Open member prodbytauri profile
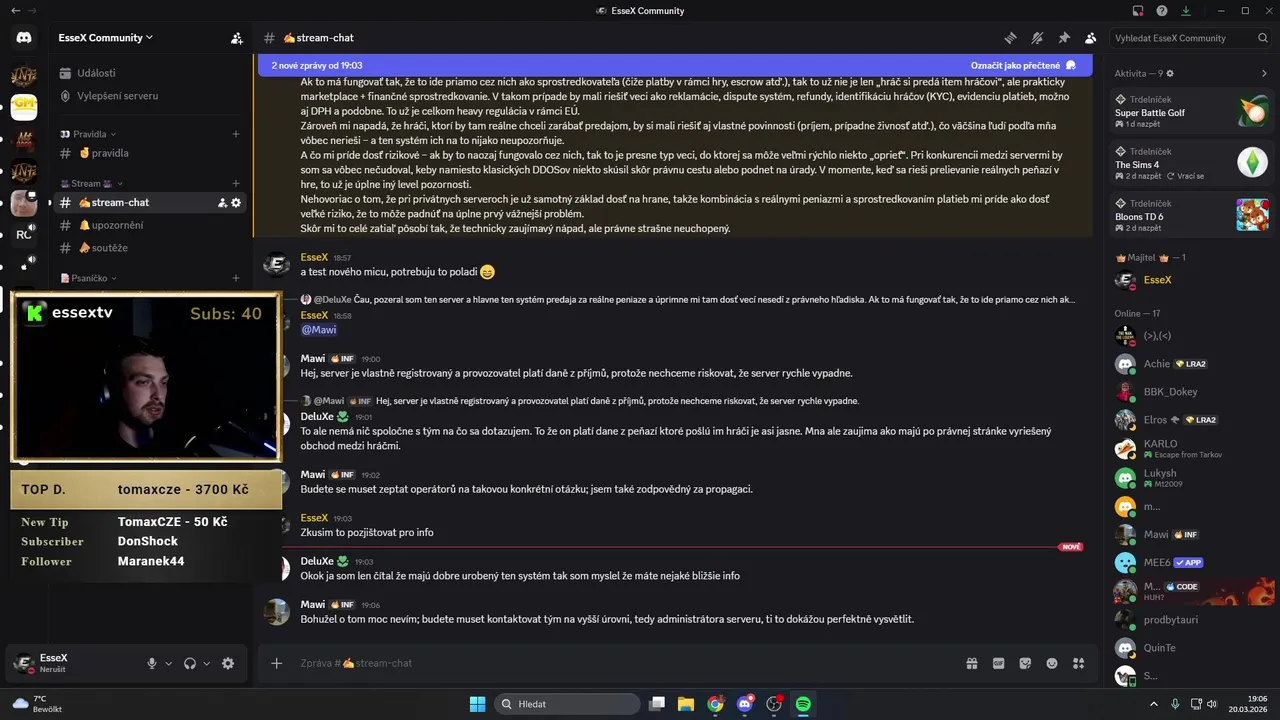Screen dimensions: 1280x720 [1193, 620]
